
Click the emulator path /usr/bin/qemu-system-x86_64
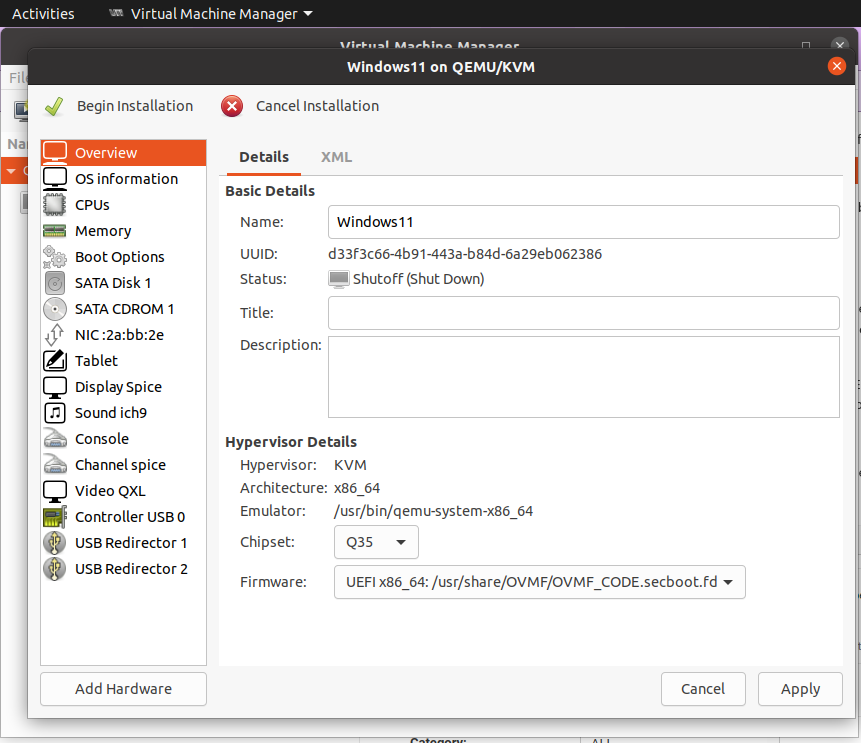[x=433, y=511]
